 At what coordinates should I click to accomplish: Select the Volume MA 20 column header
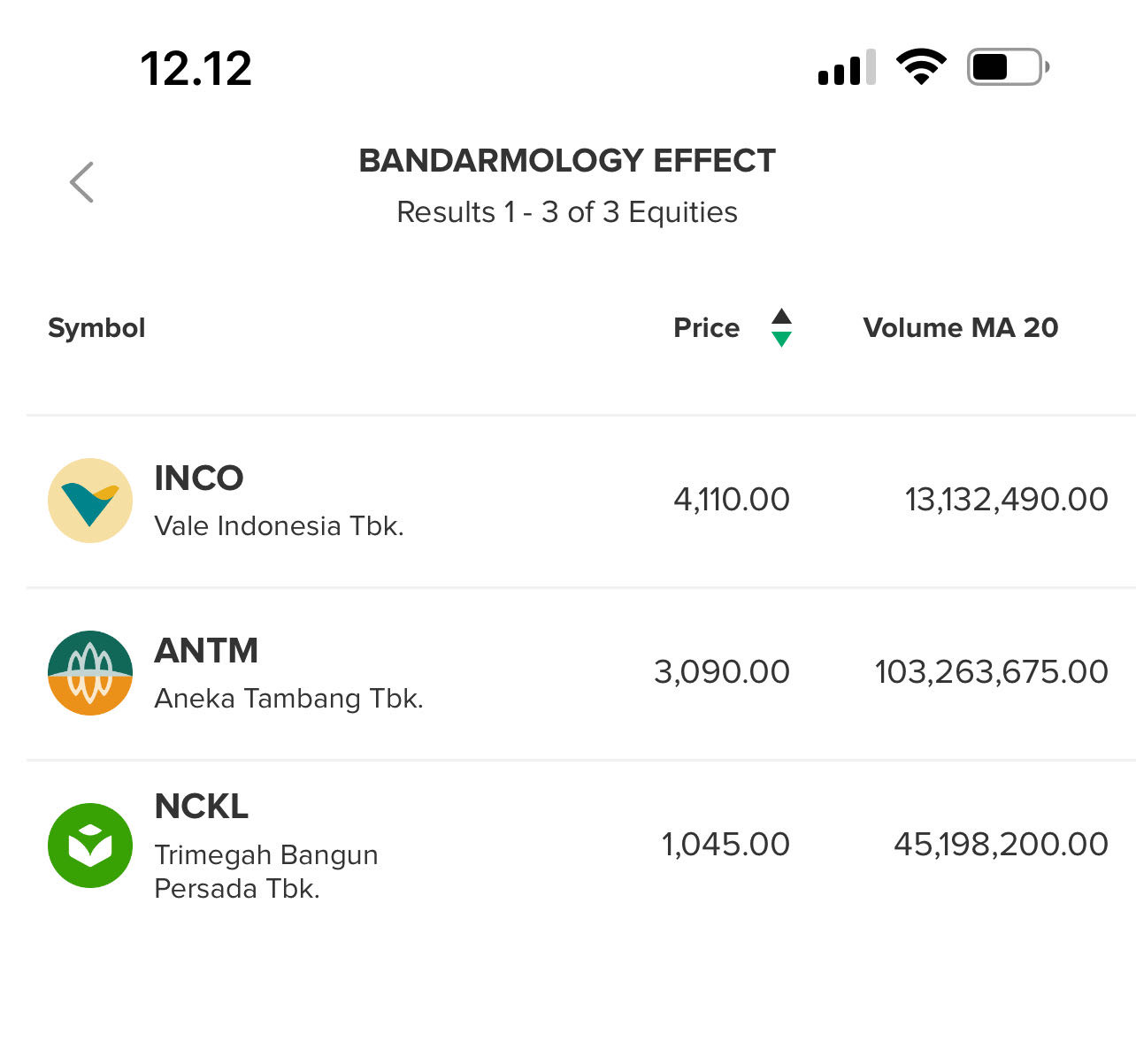coord(961,328)
